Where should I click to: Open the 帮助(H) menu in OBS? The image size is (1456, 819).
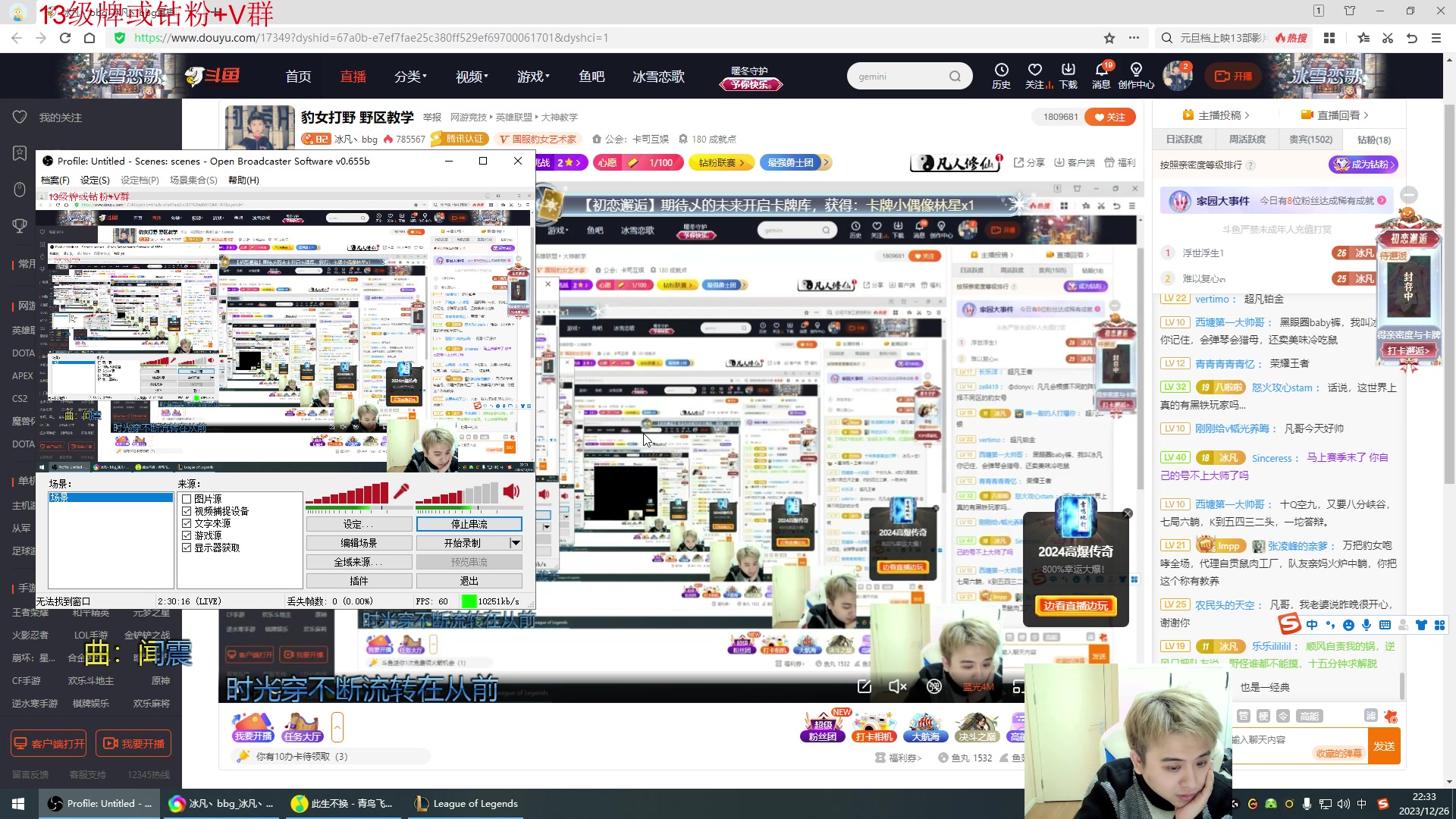(243, 180)
